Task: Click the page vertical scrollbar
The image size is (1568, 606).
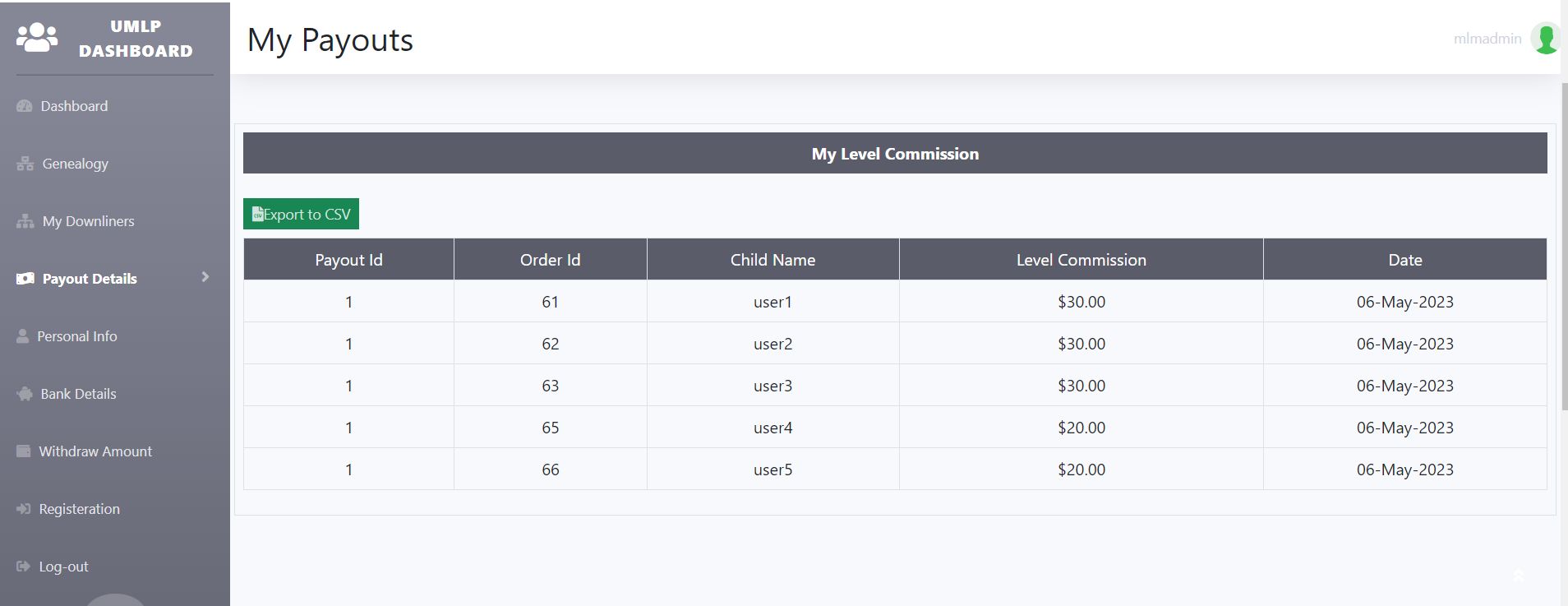Action: (x=1563, y=247)
